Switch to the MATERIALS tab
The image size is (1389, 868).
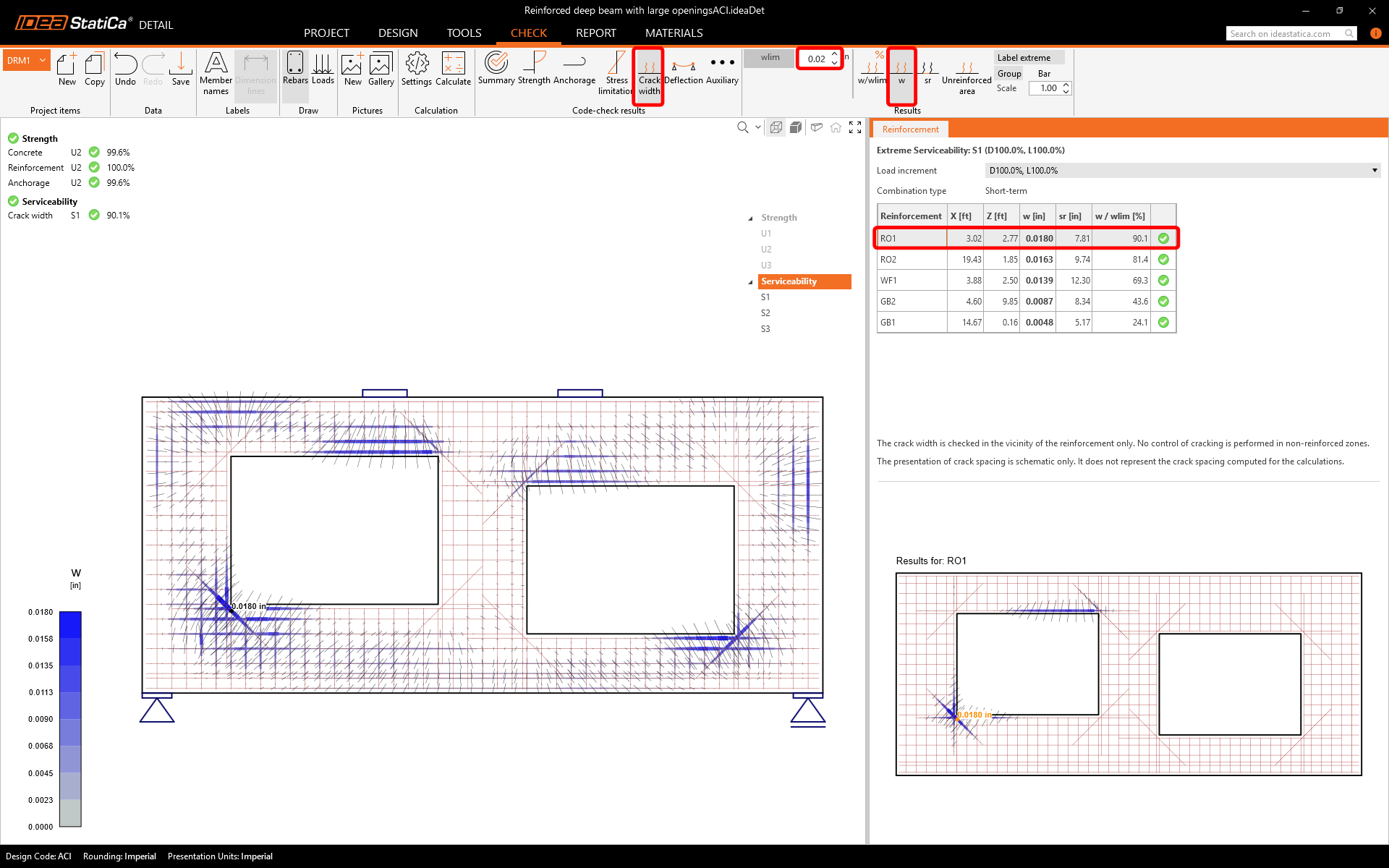click(674, 33)
